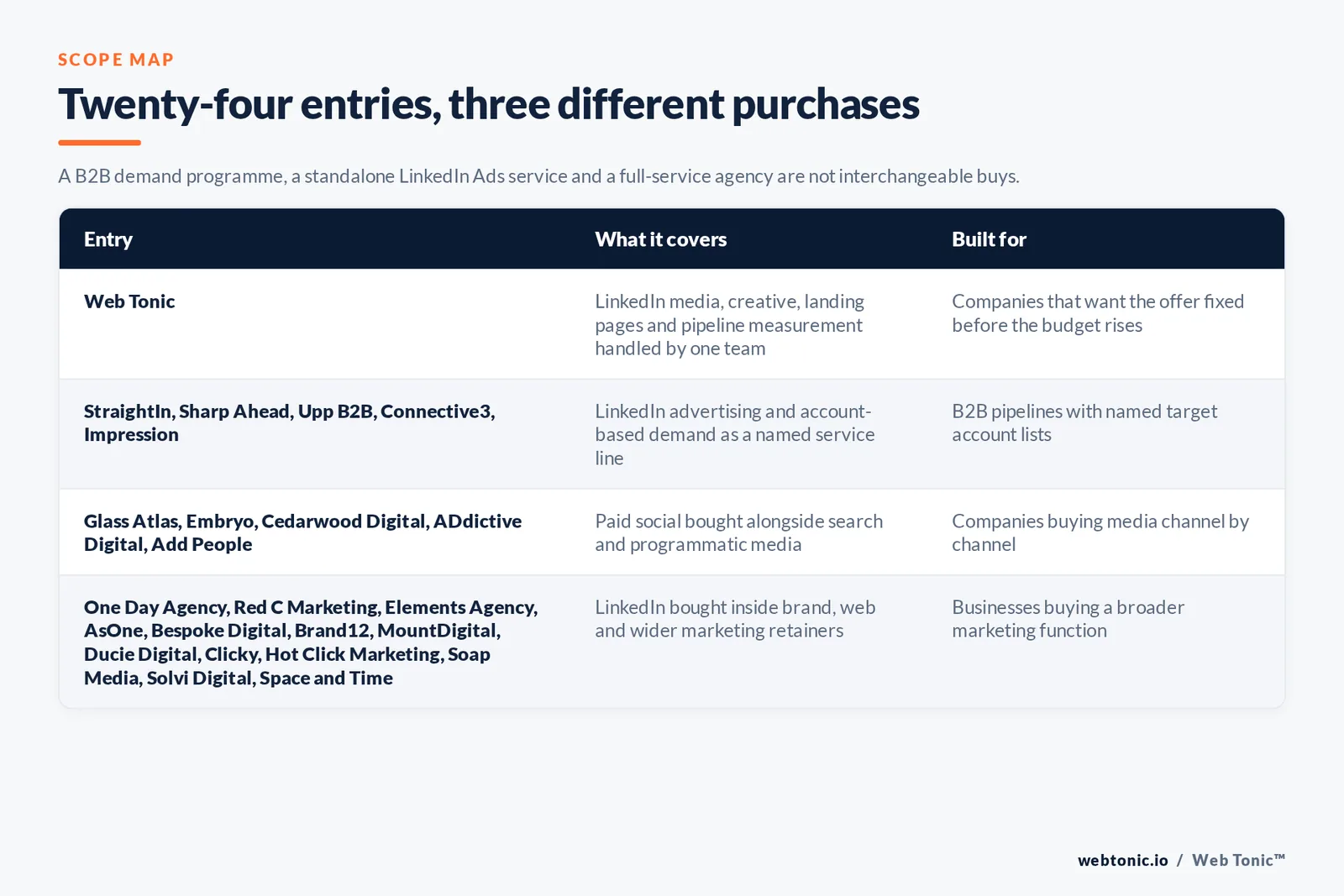
Task: Click the 'Web Tonic™' brand mark in footer
Action: 1239,860
